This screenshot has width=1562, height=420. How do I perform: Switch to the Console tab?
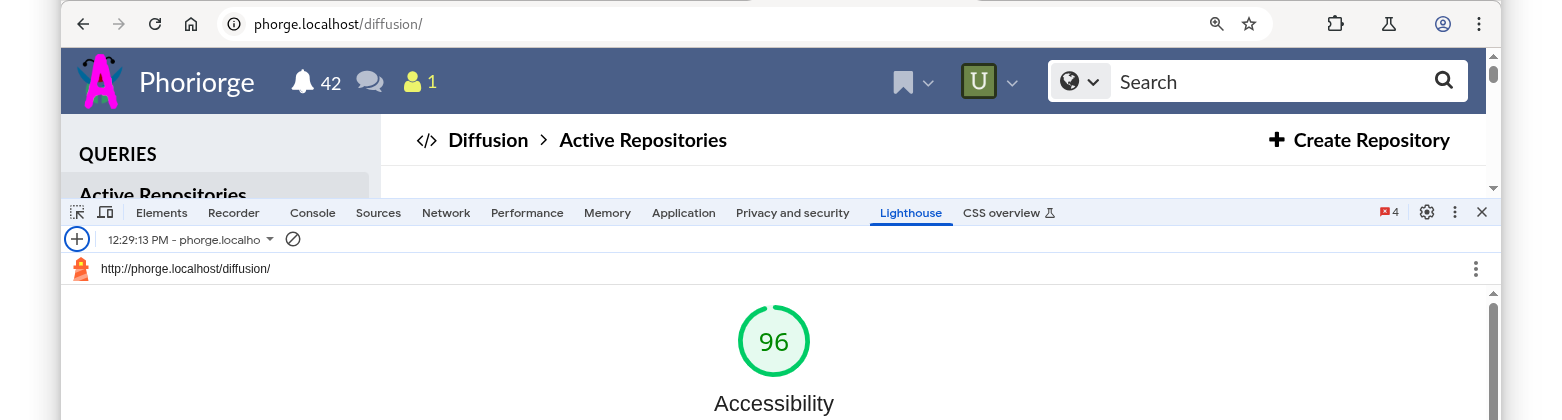313,213
